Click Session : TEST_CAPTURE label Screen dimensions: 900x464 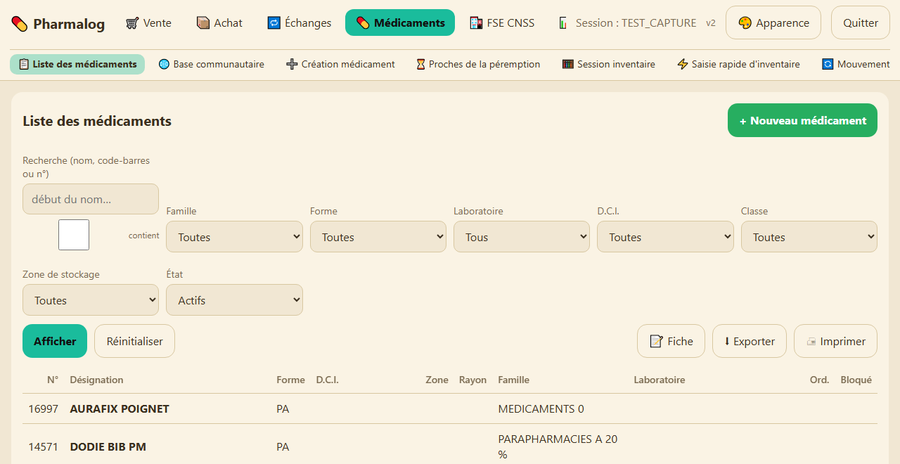click(x=636, y=23)
